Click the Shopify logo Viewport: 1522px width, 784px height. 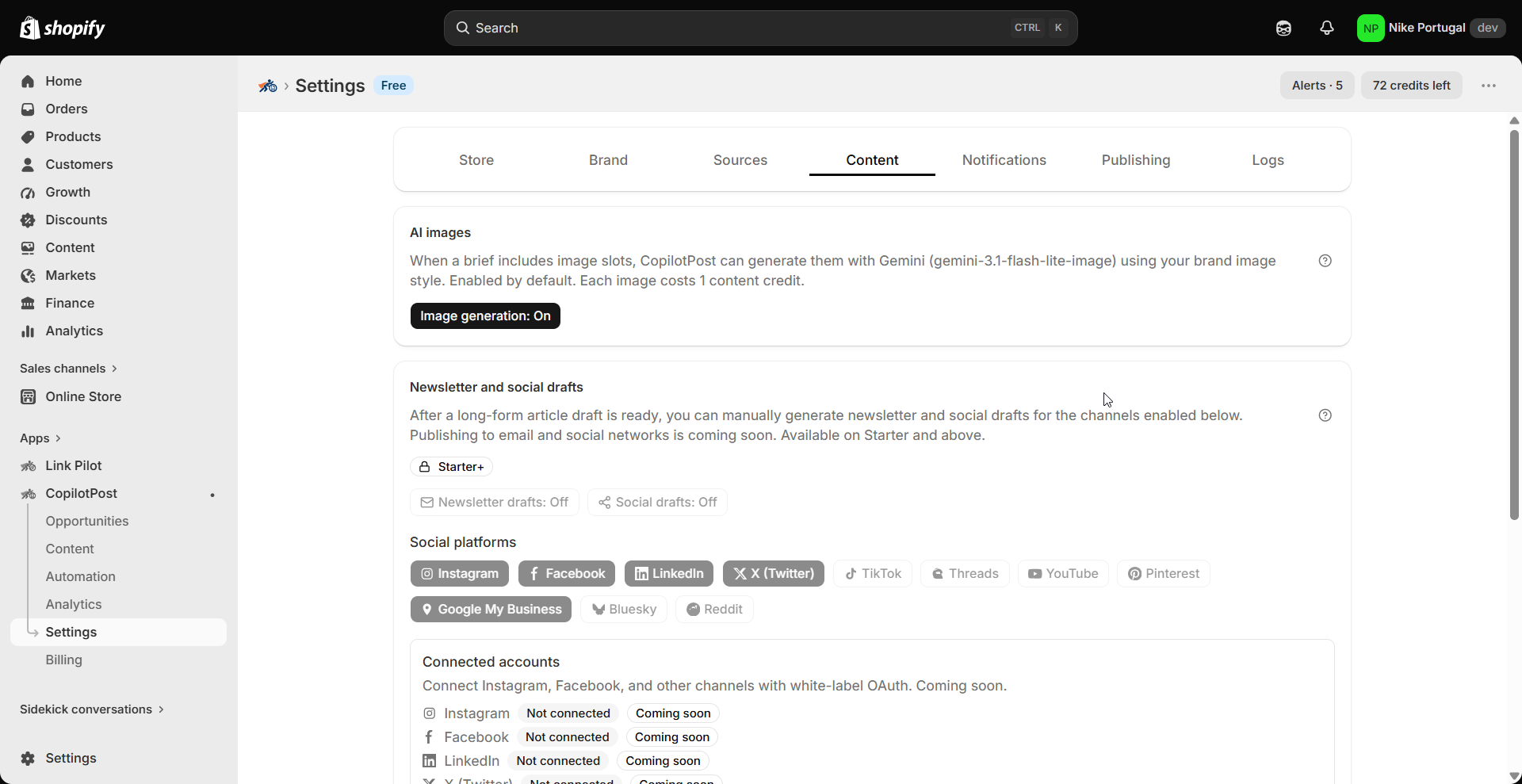(x=62, y=28)
